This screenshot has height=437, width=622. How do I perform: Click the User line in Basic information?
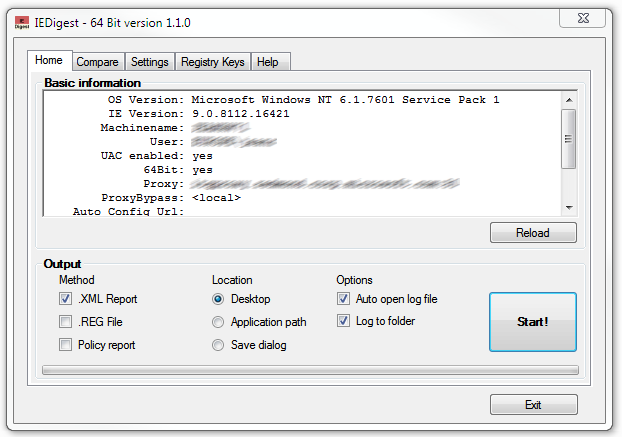pos(213,142)
